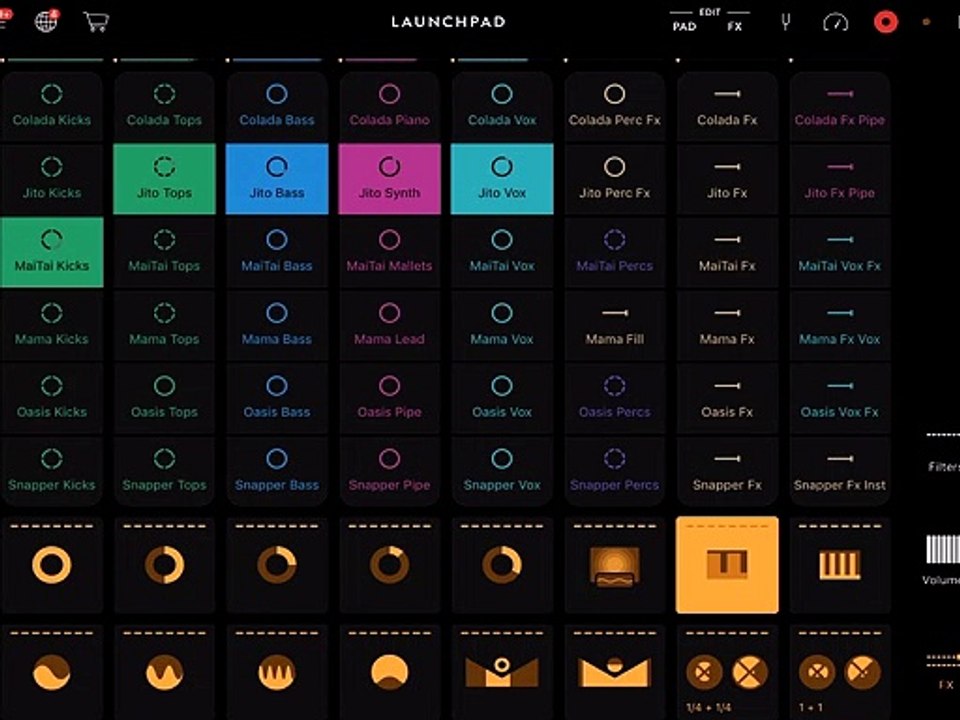Image resolution: width=960 pixels, height=720 pixels.
Task: Launch the Jito Perc Fx pad
Action: pyautogui.click(x=615, y=179)
